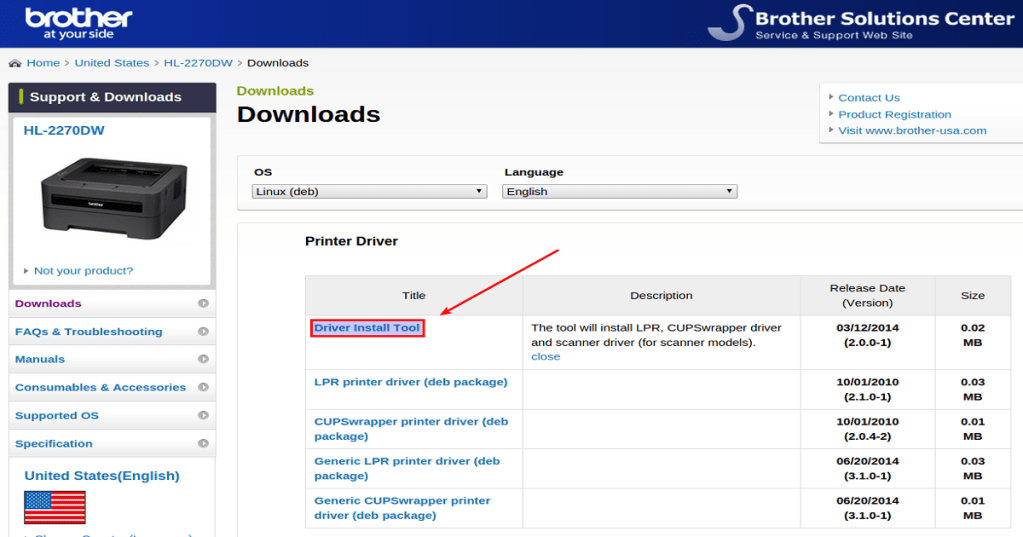Screen dimensions: 1023x537
Task: Select Supported OS in the sidebar menu
Action: pyautogui.click(x=57, y=415)
